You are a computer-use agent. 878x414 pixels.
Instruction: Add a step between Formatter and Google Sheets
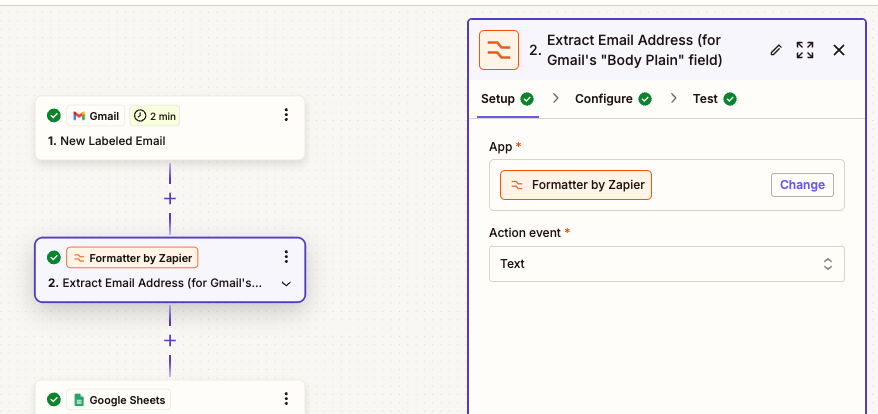(x=170, y=341)
